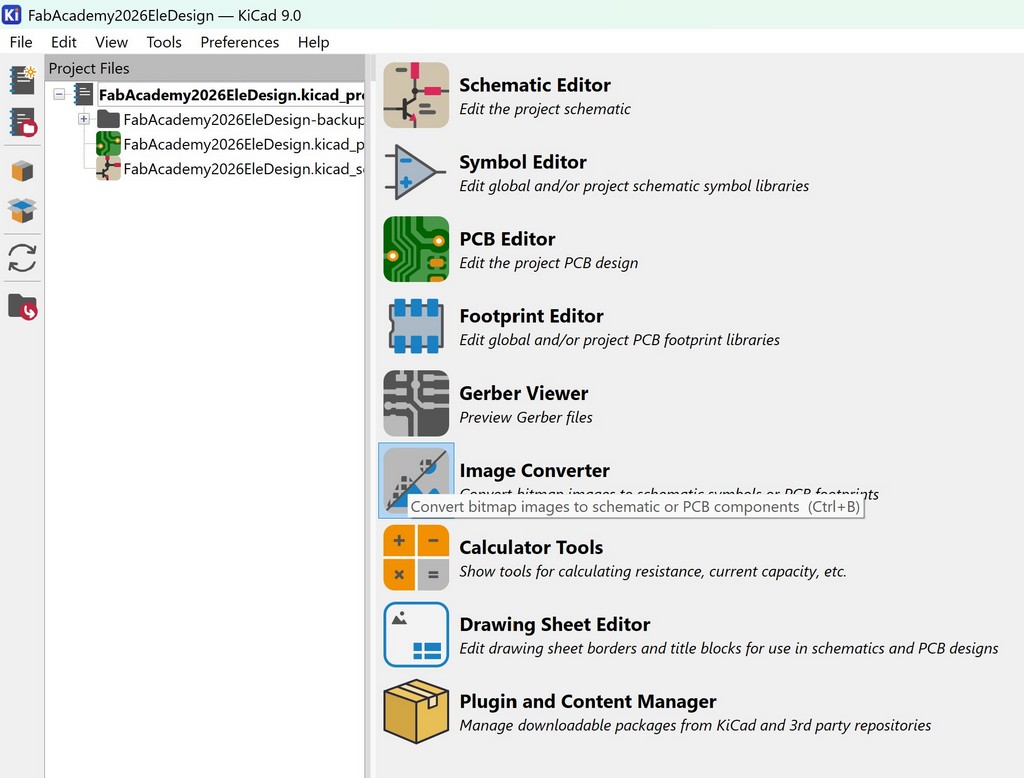Select the kicad_pro project file icon
Viewport: 1024px width, 778px height.
coord(84,94)
